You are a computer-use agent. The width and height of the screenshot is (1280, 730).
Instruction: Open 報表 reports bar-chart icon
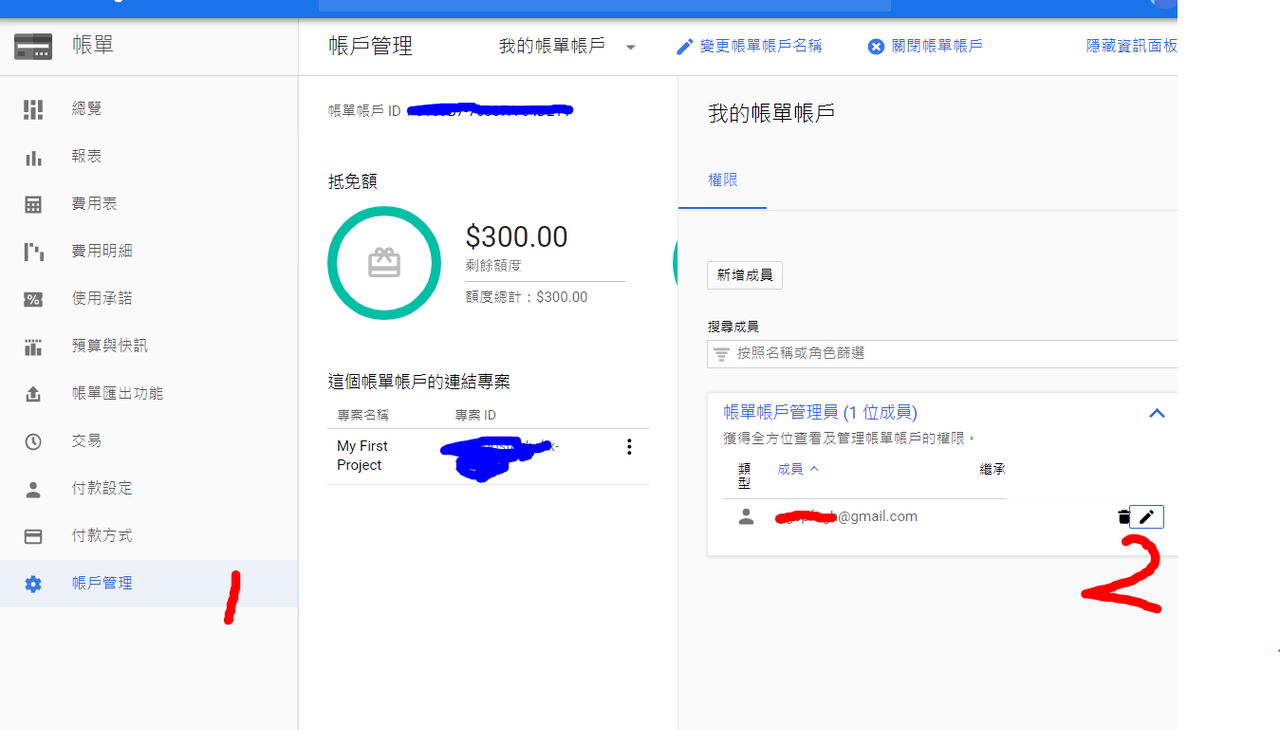pos(33,157)
